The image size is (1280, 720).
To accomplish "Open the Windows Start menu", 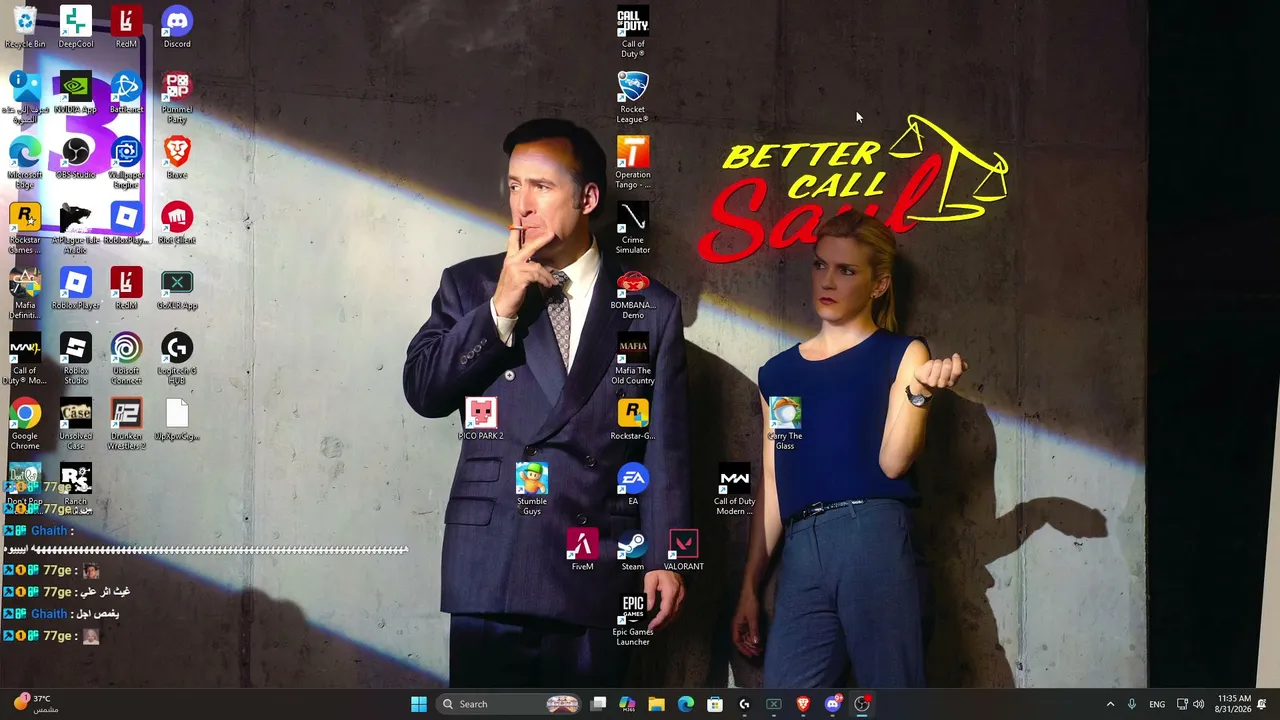I will [x=419, y=704].
